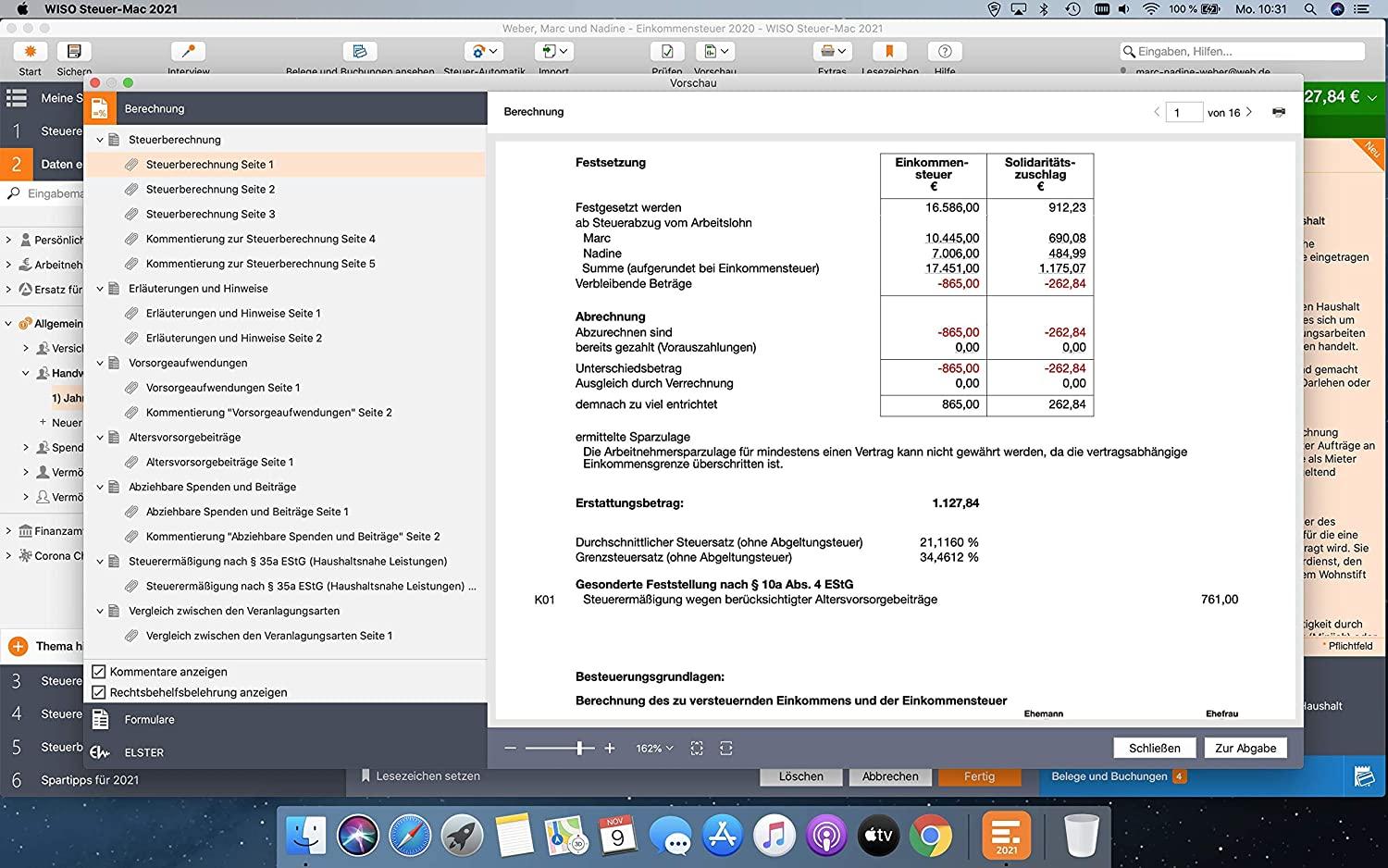Select Spartipps für 2021 step

[90, 780]
